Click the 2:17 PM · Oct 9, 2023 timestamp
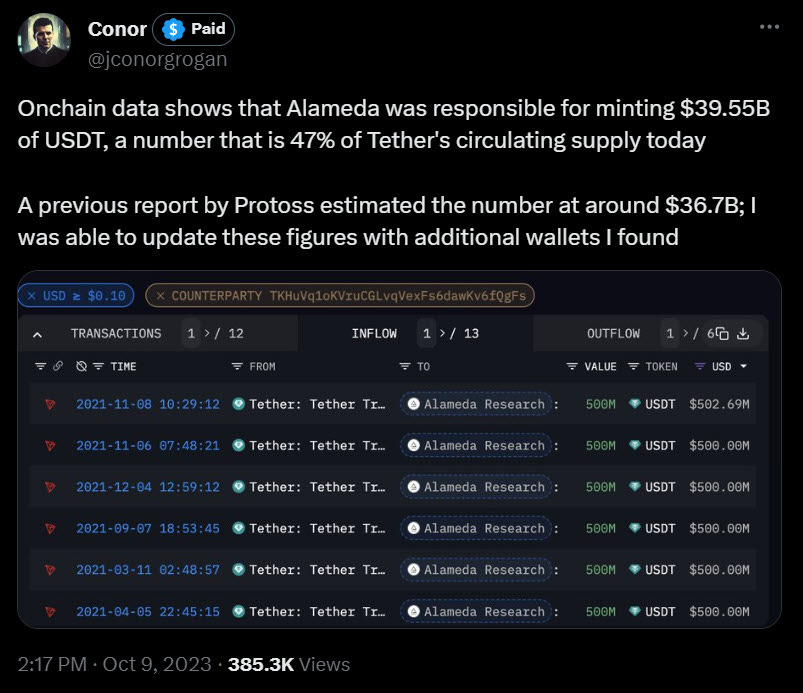The height and width of the screenshot is (693, 803). 114,664
